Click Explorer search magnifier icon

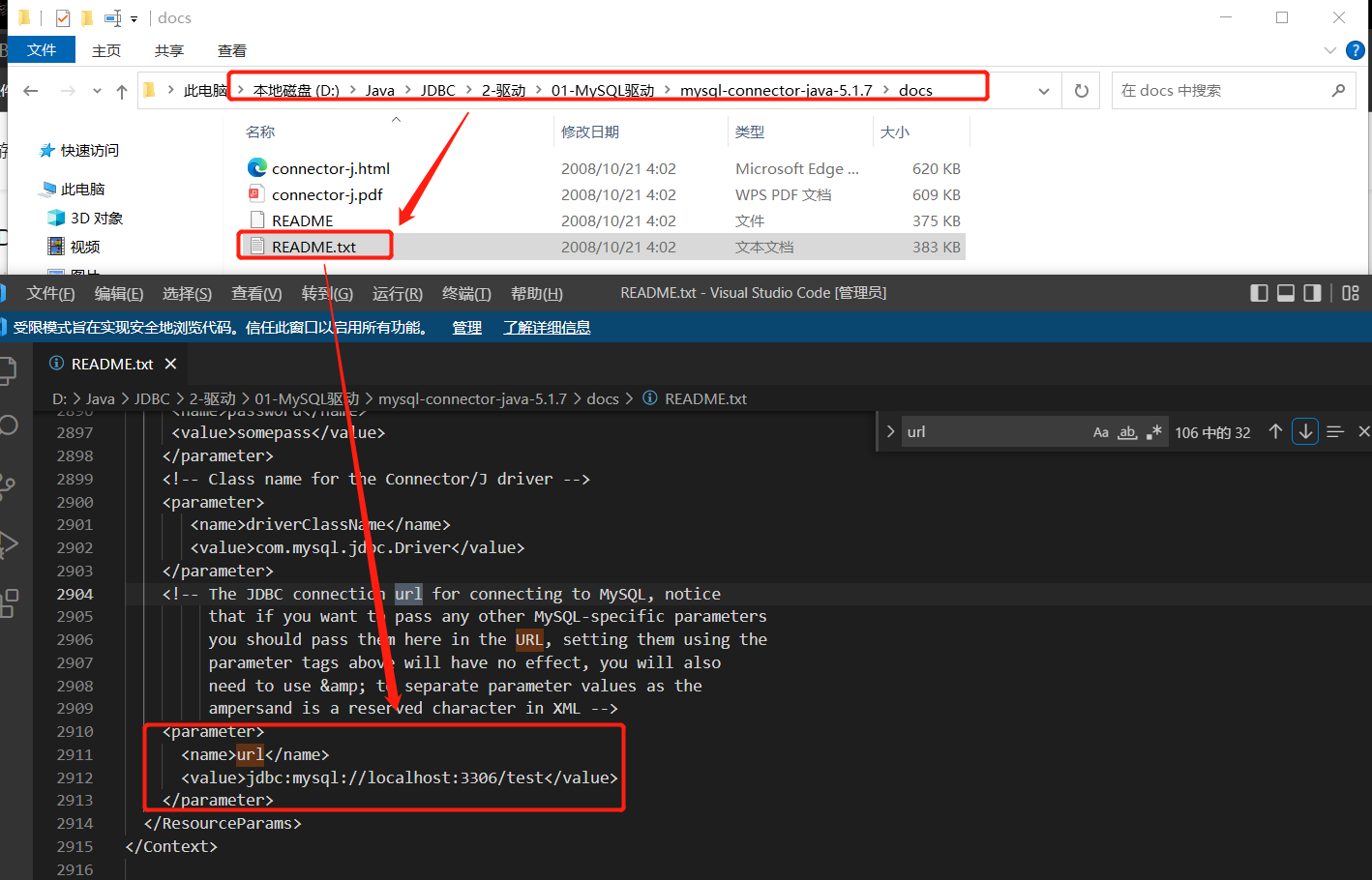(1338, 90)
